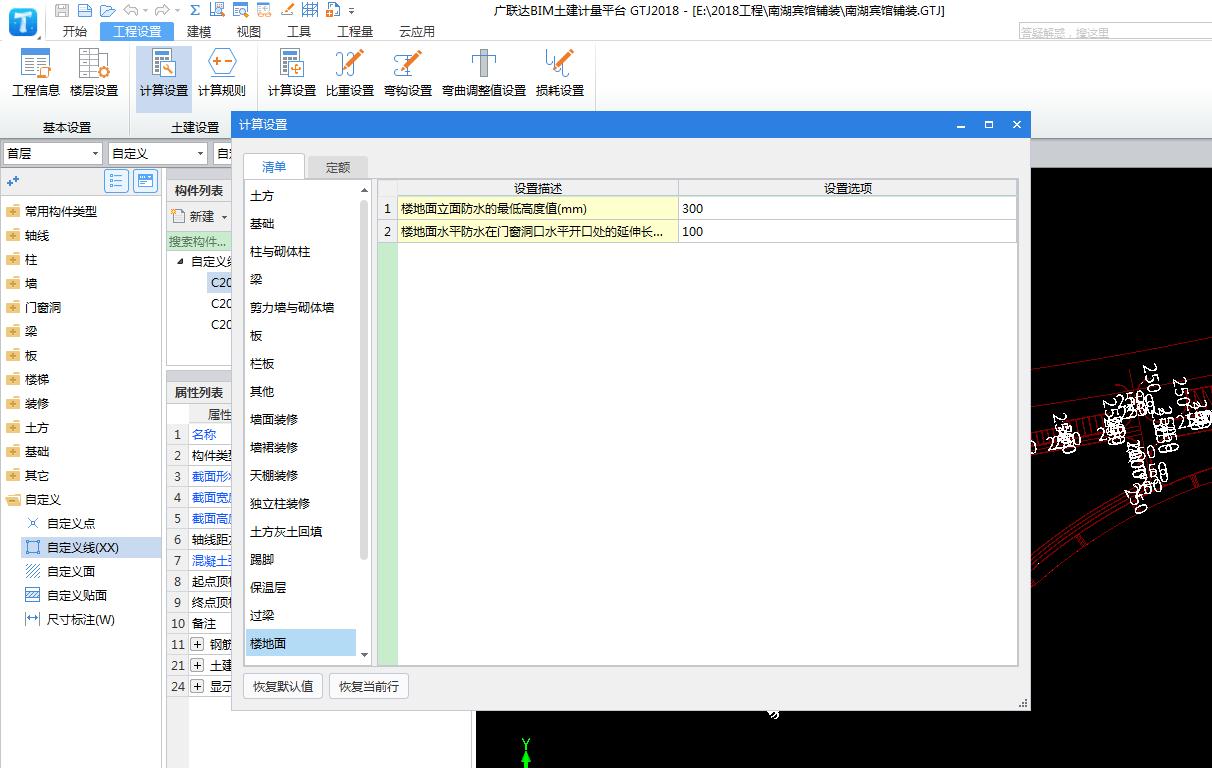The width and height of the screenshot is (1212, 768).
Task: Switch navigation to list view icon
Action: pos(117,181)
